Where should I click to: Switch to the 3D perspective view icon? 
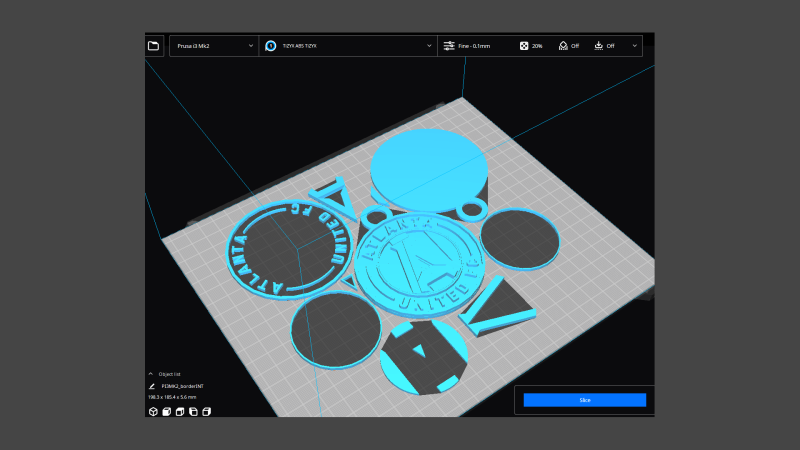(x=153, y=411)
